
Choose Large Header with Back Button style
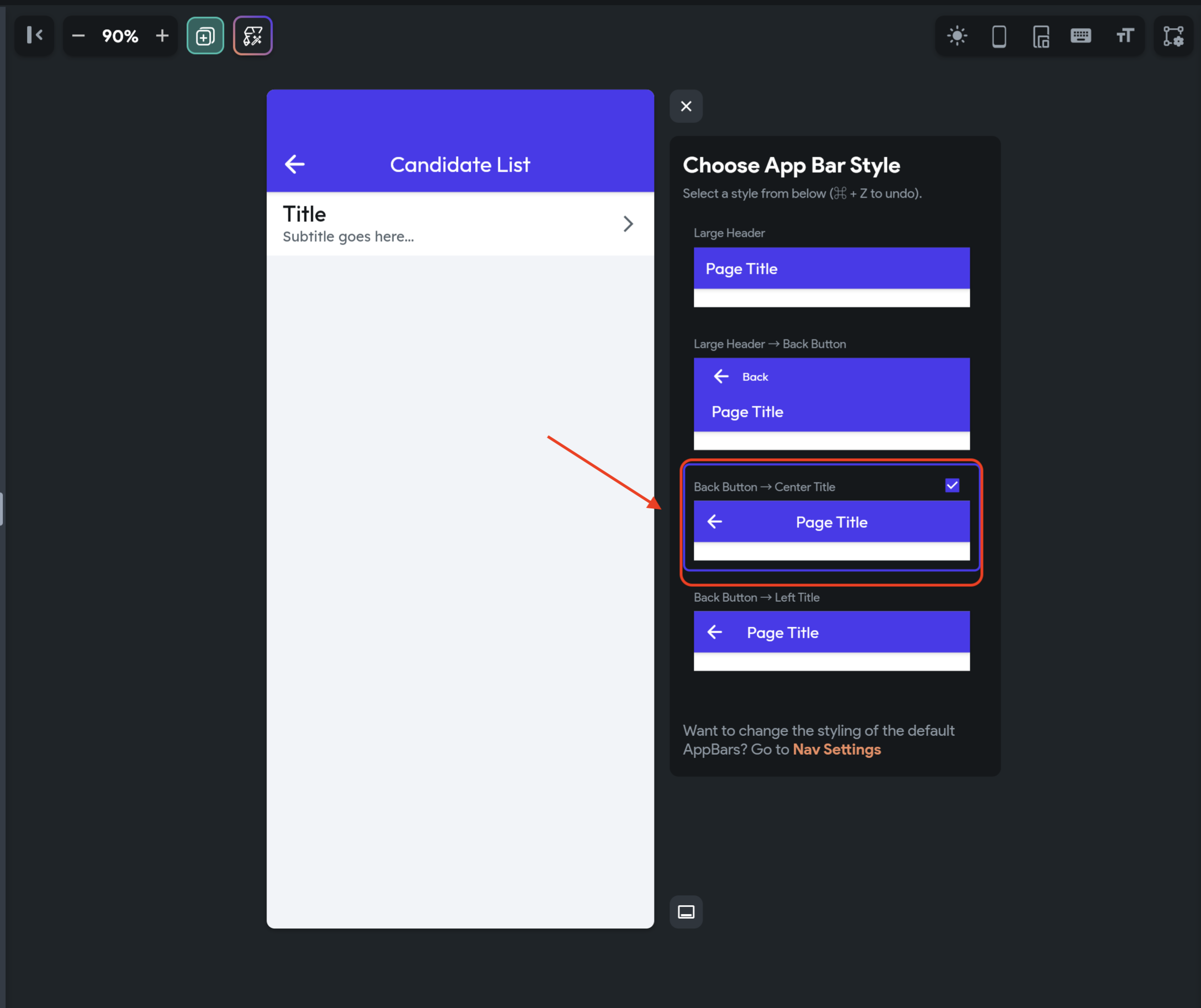click(832, 404)
